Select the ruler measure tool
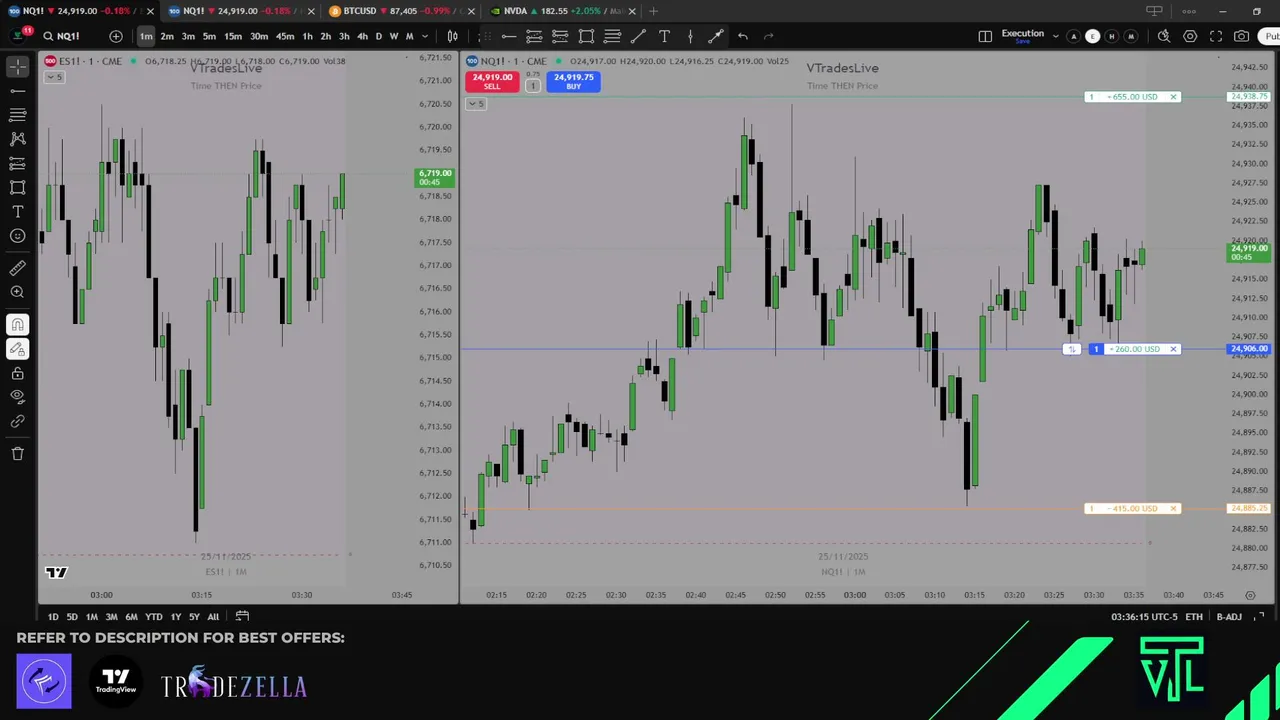Screen dimensions: 1280x720 [x=18, y=268]
